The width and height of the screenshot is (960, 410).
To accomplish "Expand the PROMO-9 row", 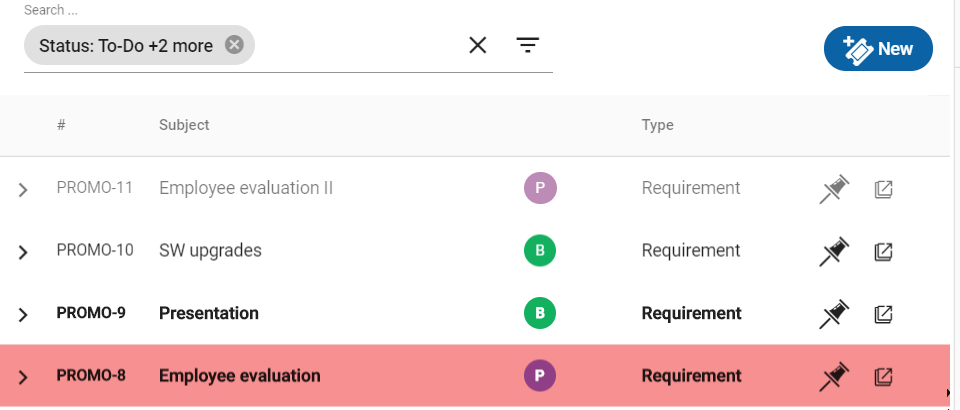I will [x=23, y=315].
